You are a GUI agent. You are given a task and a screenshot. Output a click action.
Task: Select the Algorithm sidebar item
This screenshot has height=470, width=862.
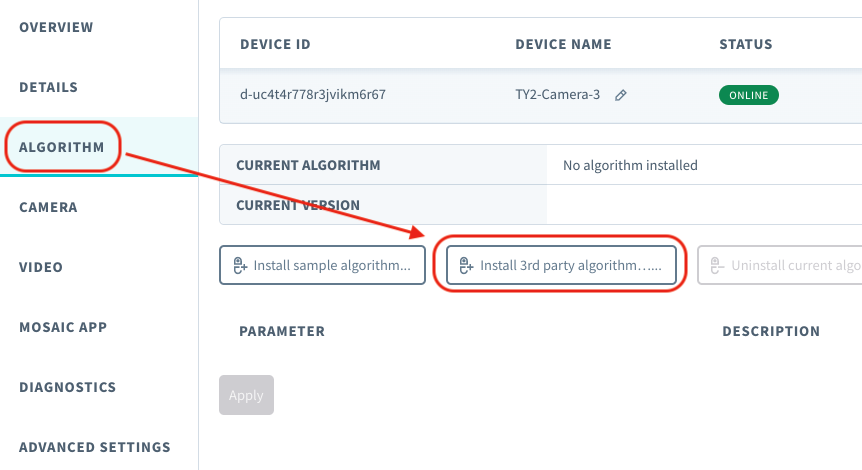[x=61, y=147]
